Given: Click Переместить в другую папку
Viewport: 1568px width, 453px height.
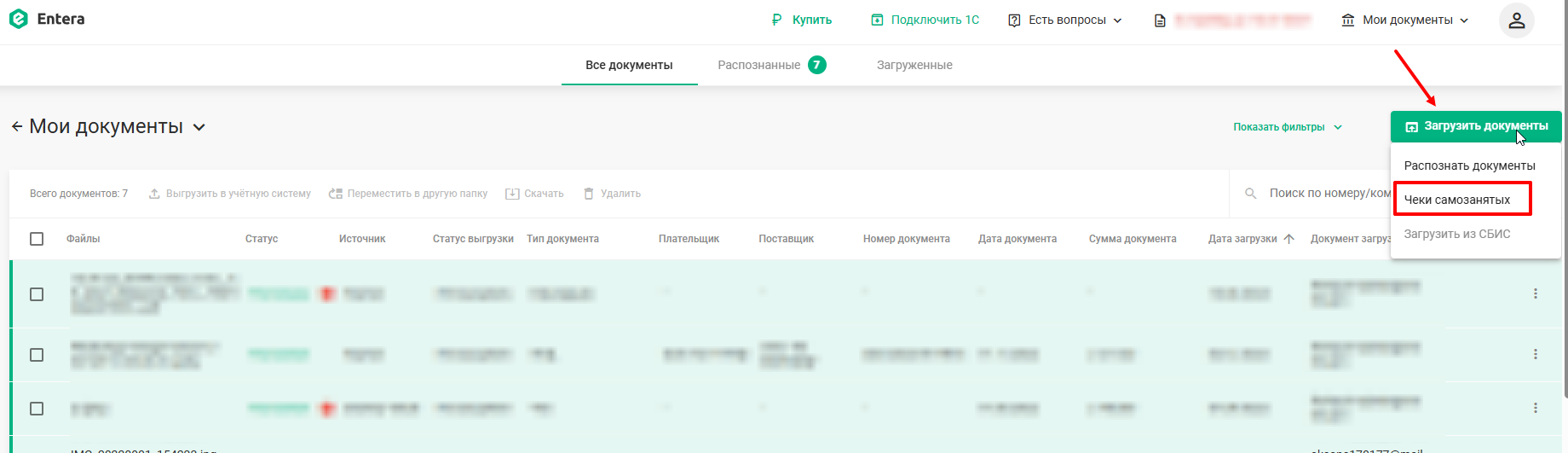Looking at the screenshot, I should 407,194.
